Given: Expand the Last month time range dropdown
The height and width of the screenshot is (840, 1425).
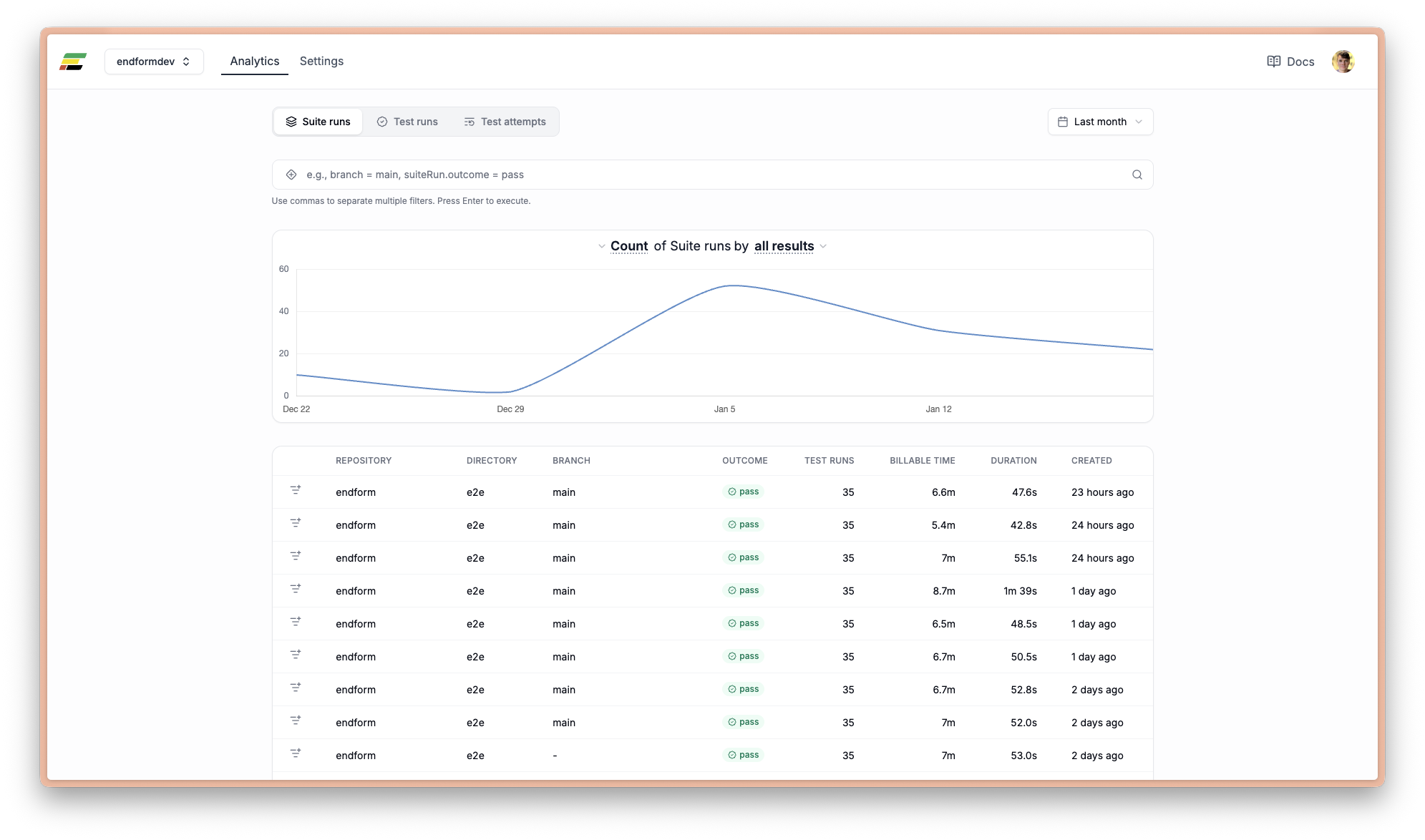Looking at the screenshot, I should (x=1099, y=121).
